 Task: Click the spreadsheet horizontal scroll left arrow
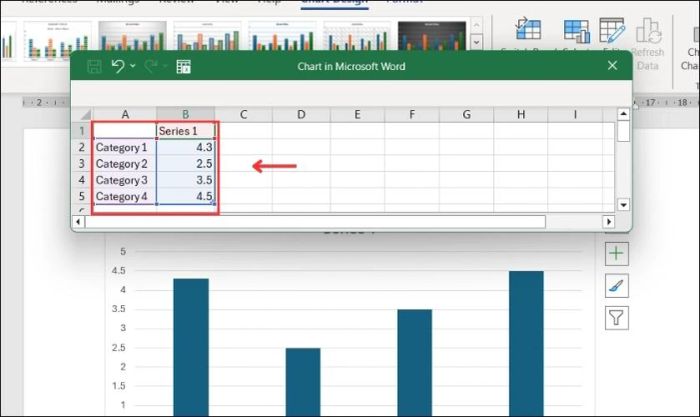(79, 222)
